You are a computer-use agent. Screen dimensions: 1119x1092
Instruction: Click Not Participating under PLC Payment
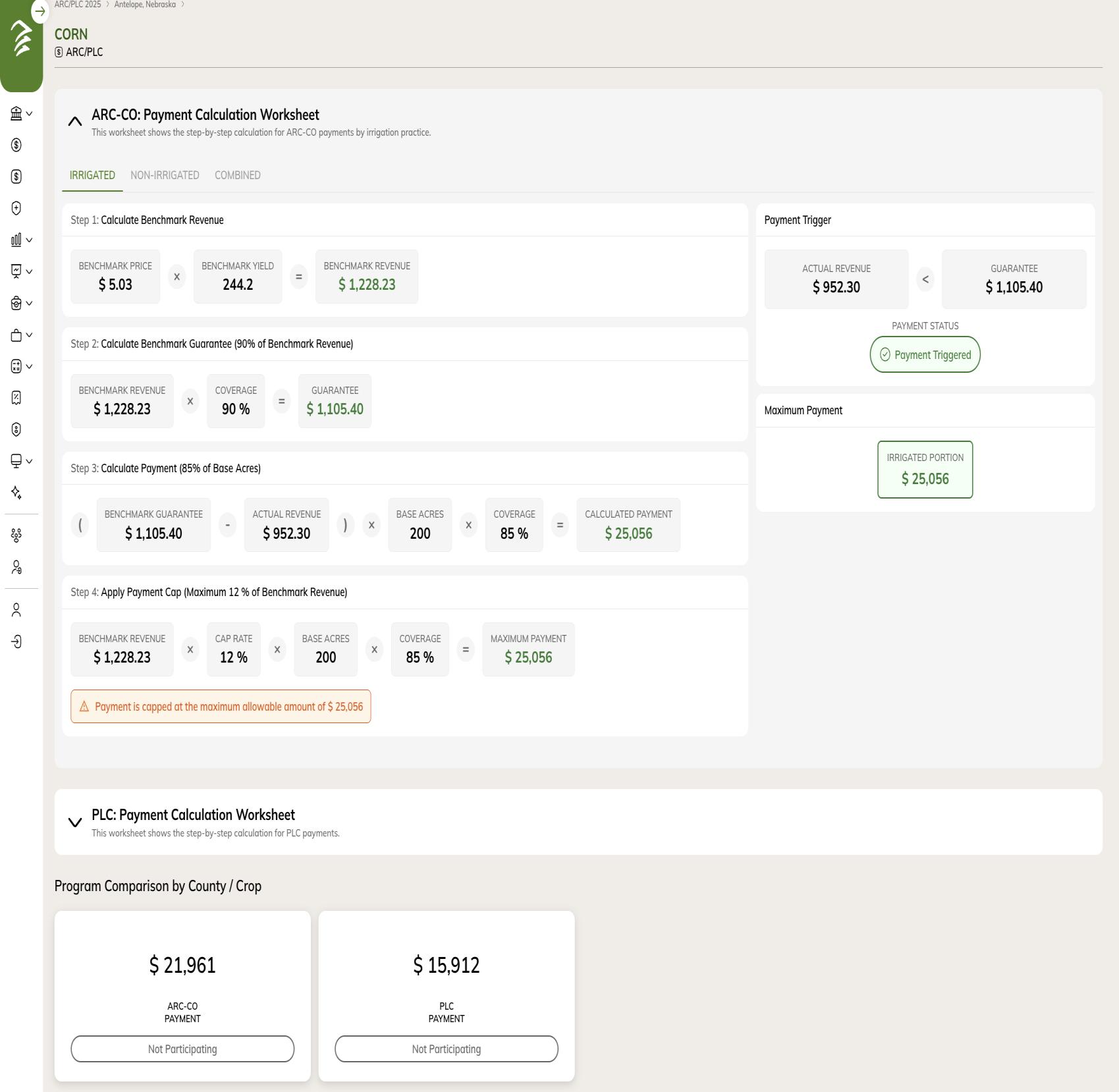coord(446,1049)
